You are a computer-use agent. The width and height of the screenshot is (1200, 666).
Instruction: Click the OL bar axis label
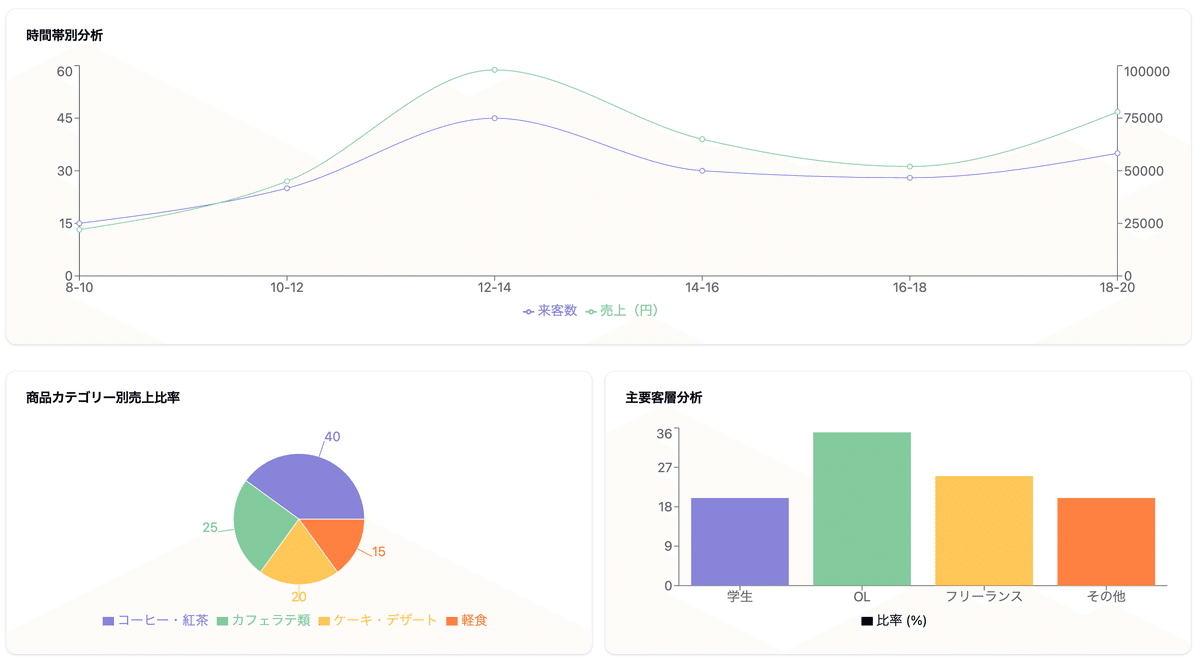pyautogui.click(x=862, y=596)
